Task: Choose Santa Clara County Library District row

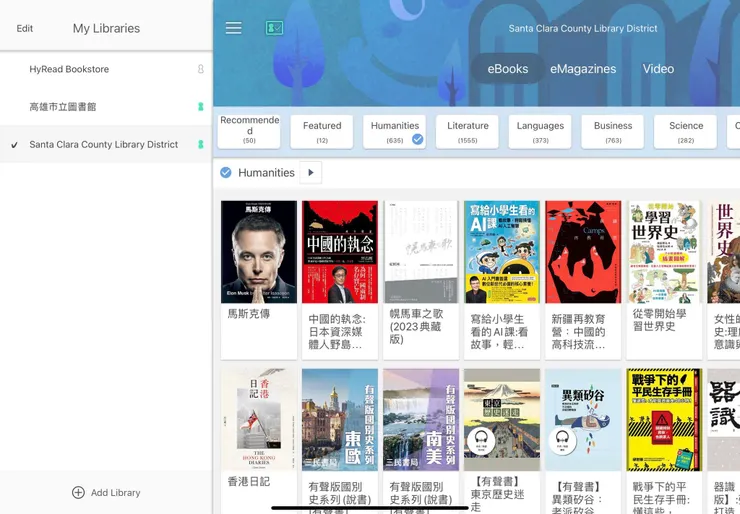Action: coord(106,144)
